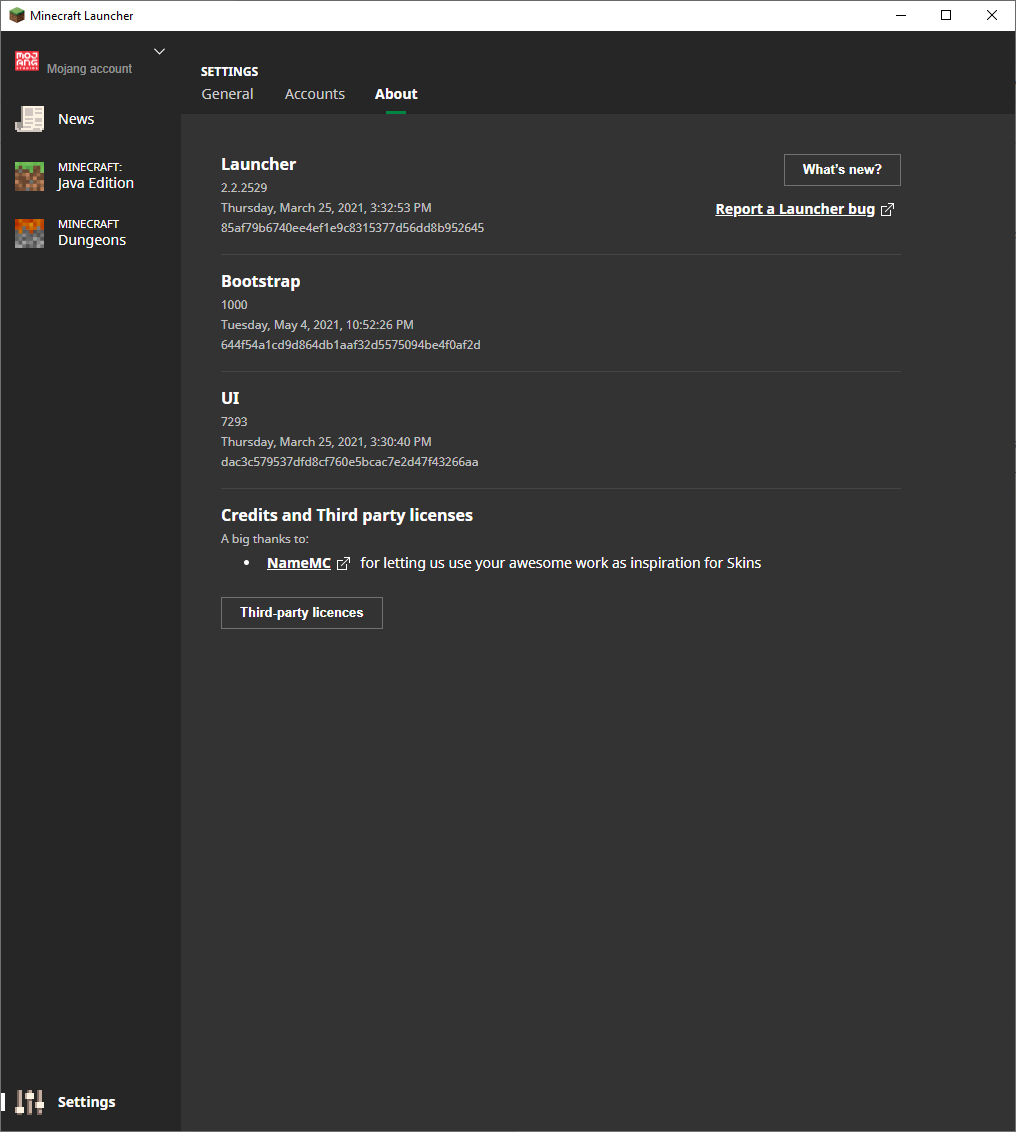Click the Settings label in sidebar
Image resolution: width=1016 pixels, height=1132 pixels.
[87, 1102]
